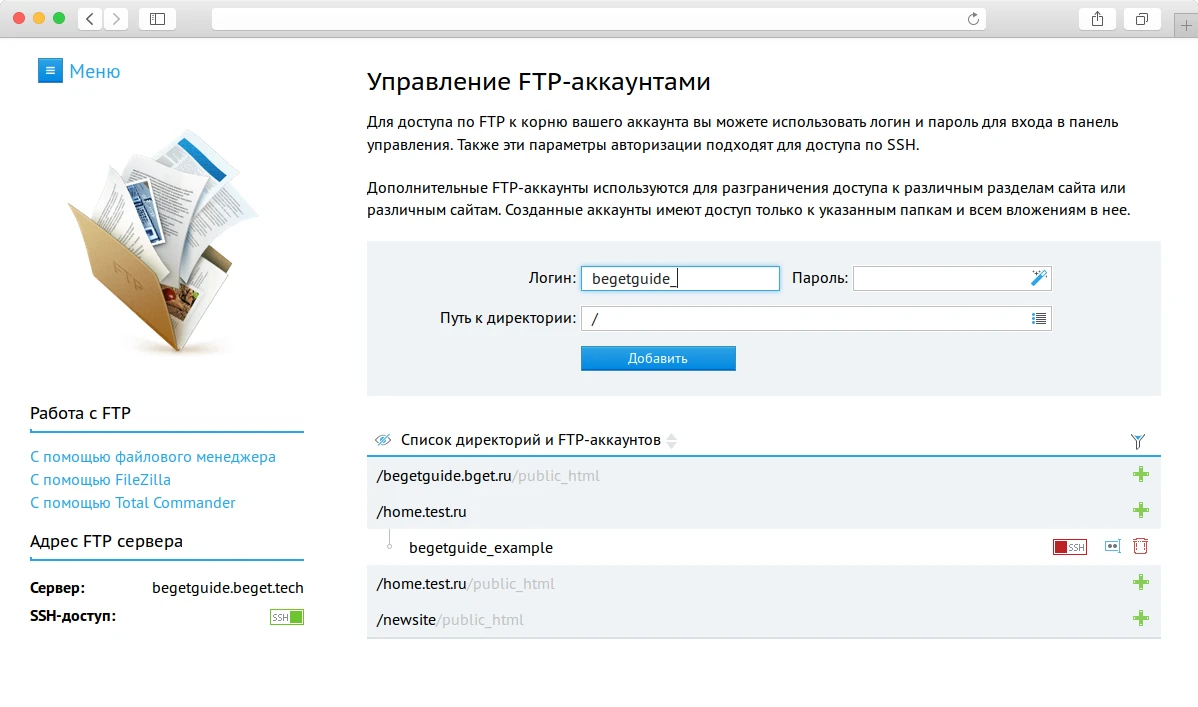Click the Safari share icon
The image size is (1198, 707).
click(x=1097, y=18)
